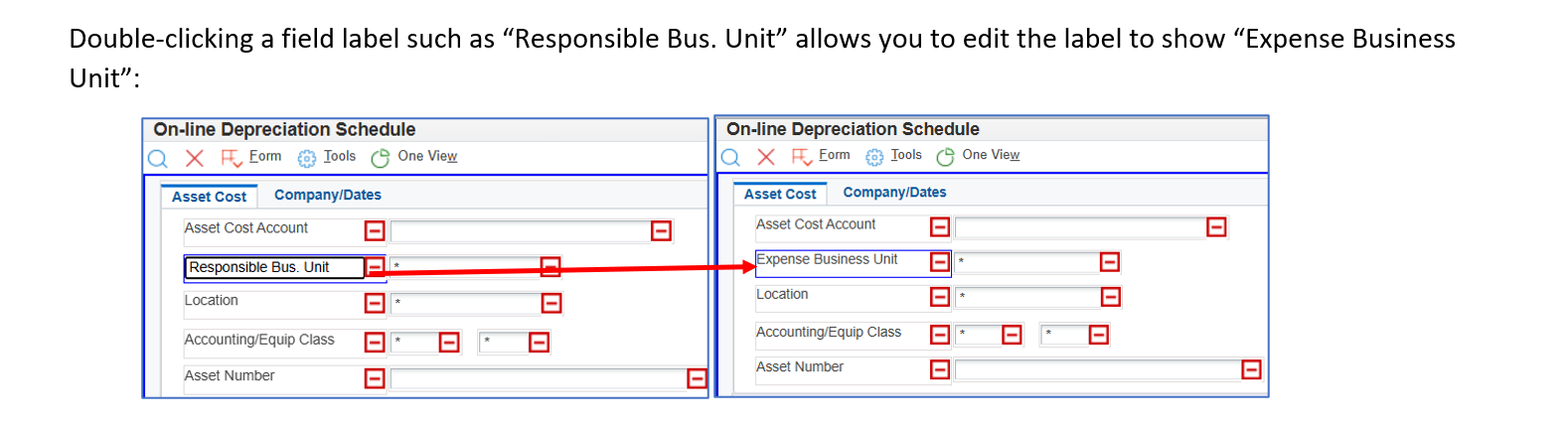
Task: Click the red minus icon beside Expense Business Unit
Action: [939, 261]
